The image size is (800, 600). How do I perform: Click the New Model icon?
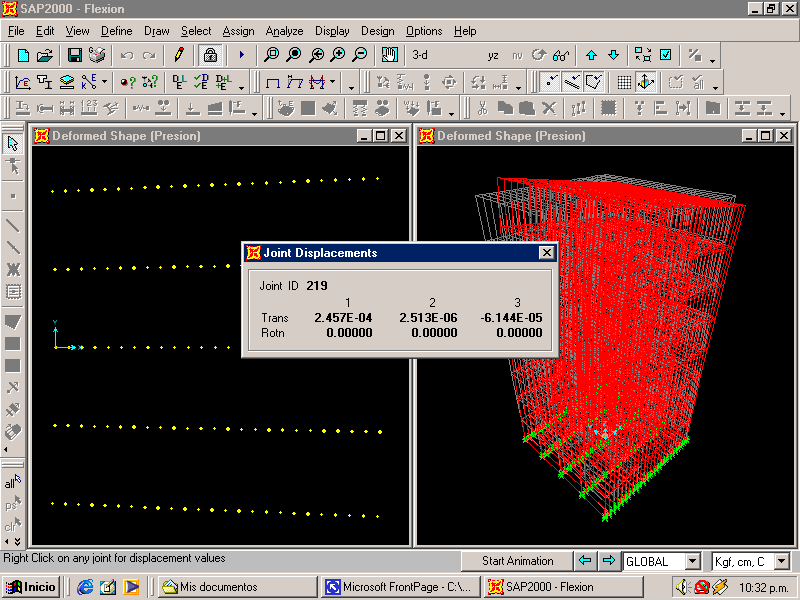click(x=23, y=55)
